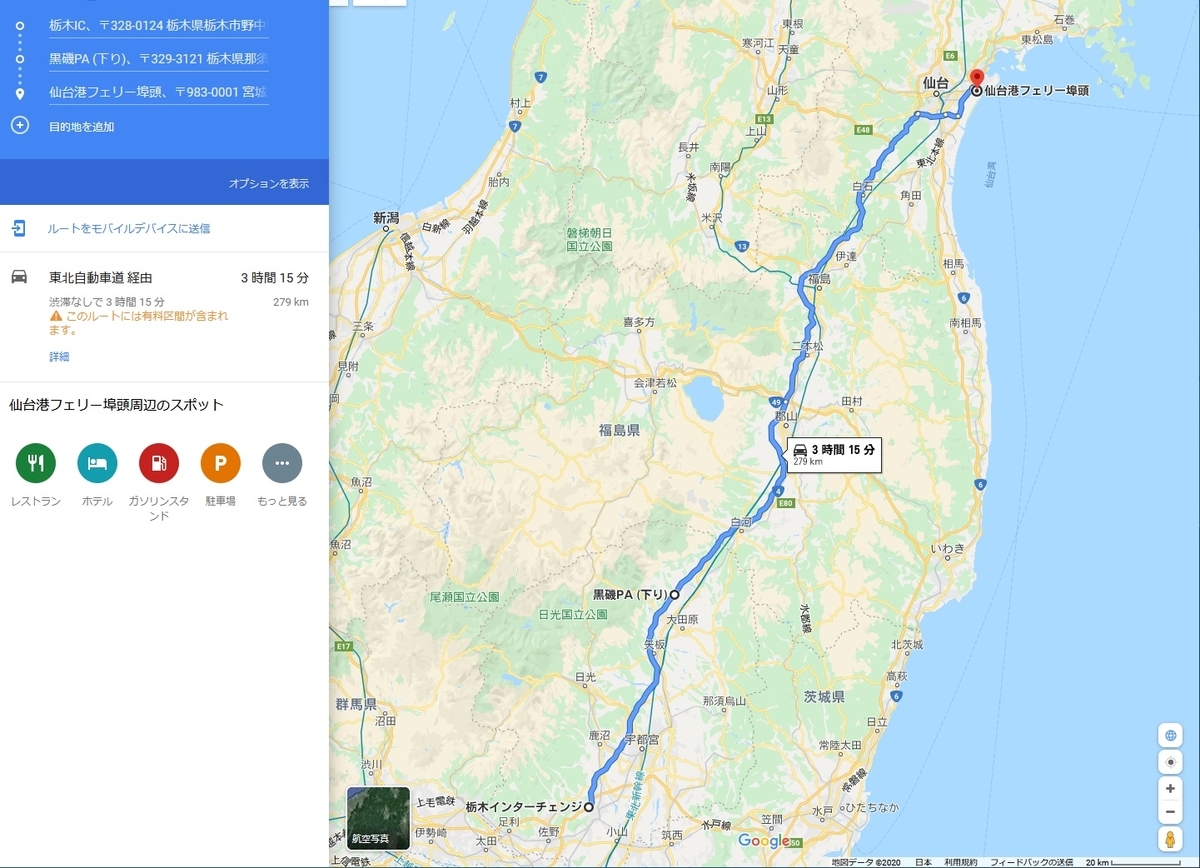This screenshot has width=1200, height=868.
Task: Click the 仙台港フェリー埠頭 destination field
Action: click(x=158, y=92)
